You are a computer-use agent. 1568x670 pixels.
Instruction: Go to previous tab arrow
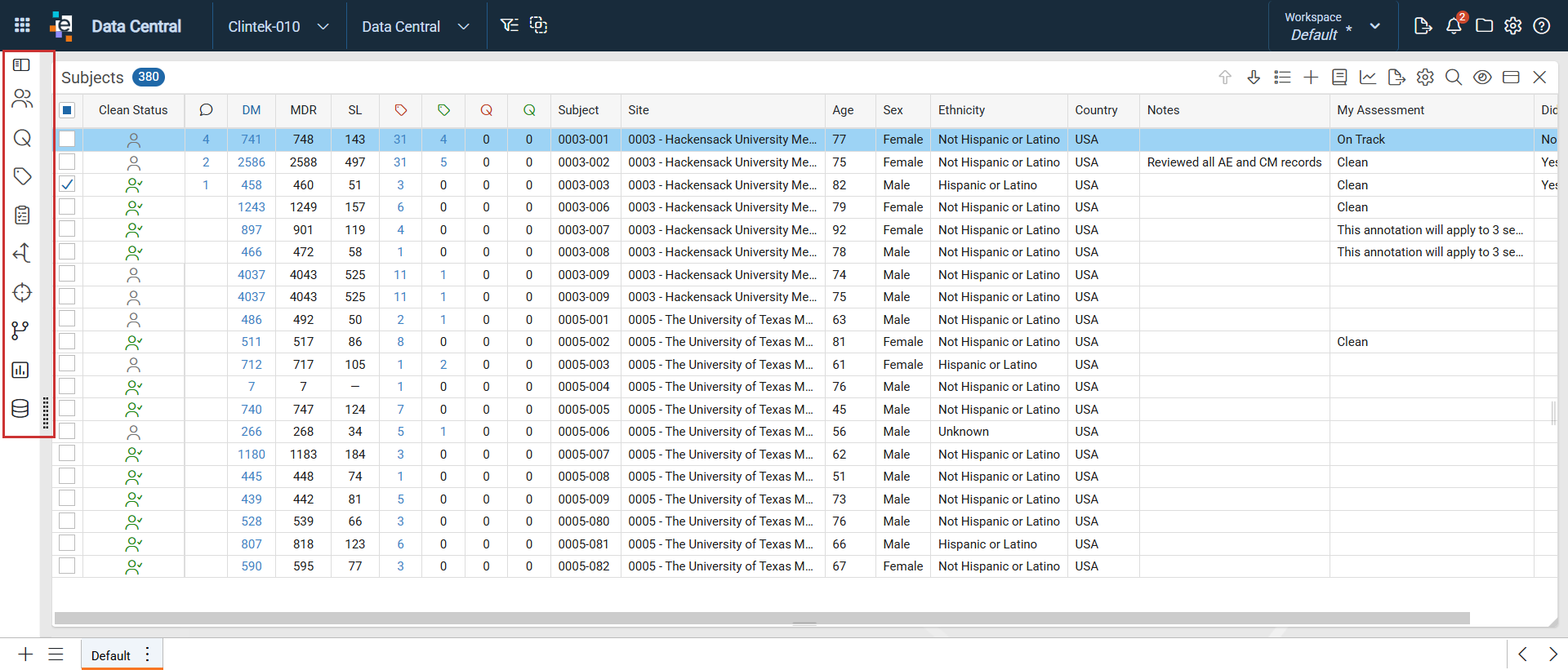(1522, 654)
